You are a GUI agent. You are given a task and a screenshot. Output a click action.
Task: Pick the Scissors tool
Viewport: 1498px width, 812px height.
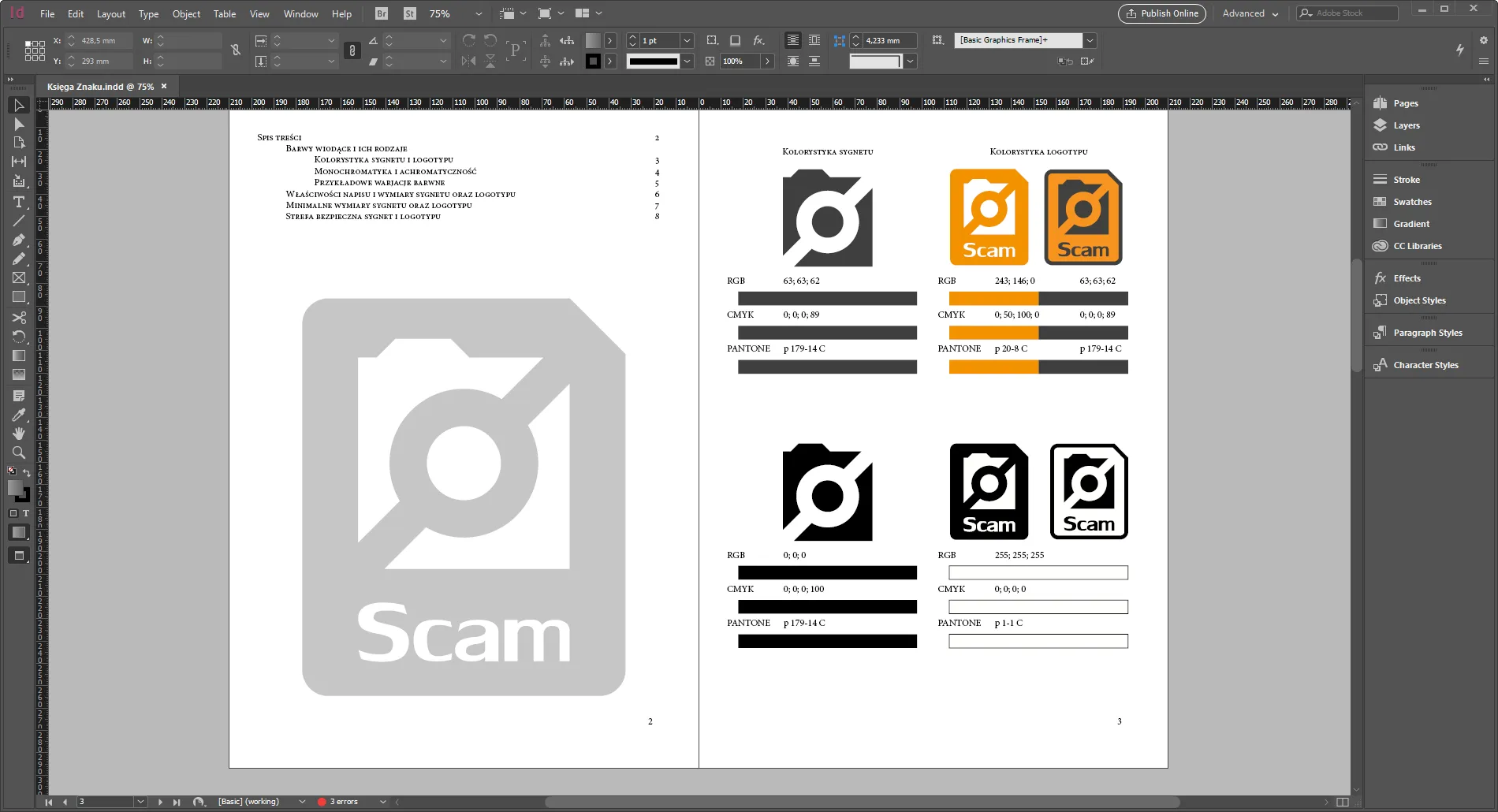click(19, 318)
